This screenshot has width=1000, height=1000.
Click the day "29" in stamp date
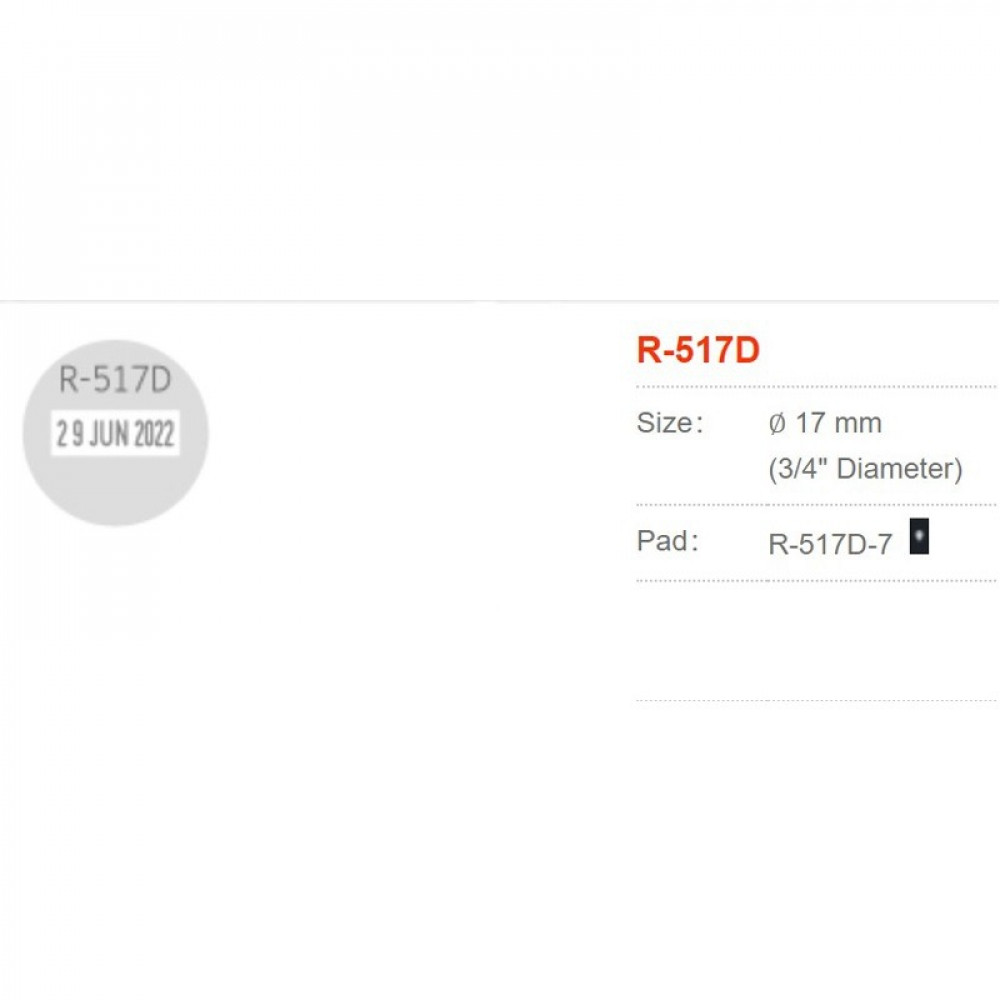71,435
